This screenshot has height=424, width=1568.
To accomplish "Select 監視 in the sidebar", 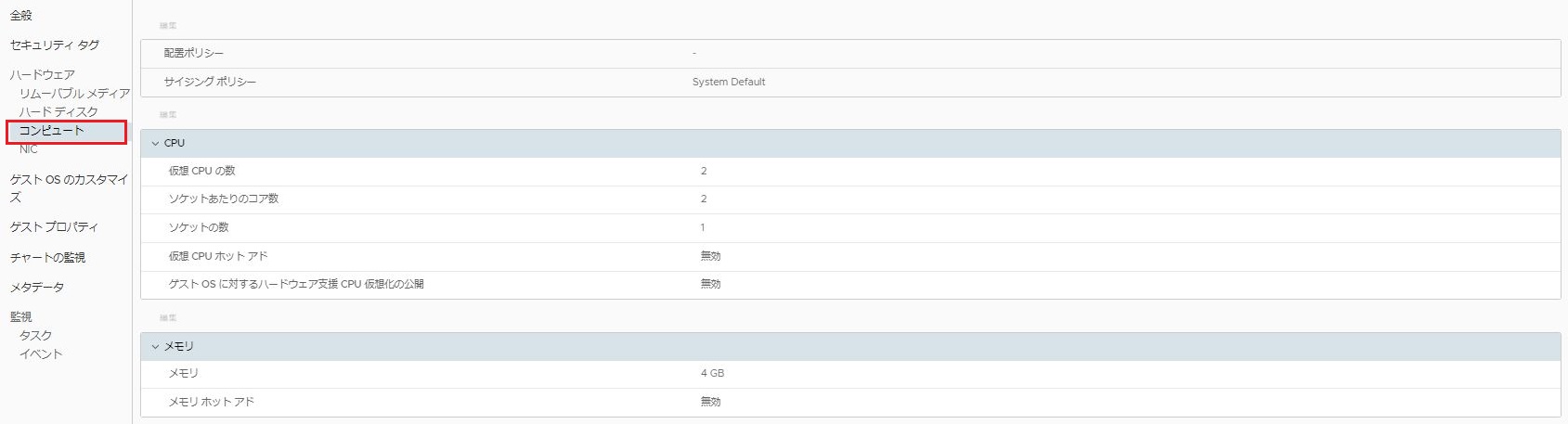I will click(x=21, y=316).
